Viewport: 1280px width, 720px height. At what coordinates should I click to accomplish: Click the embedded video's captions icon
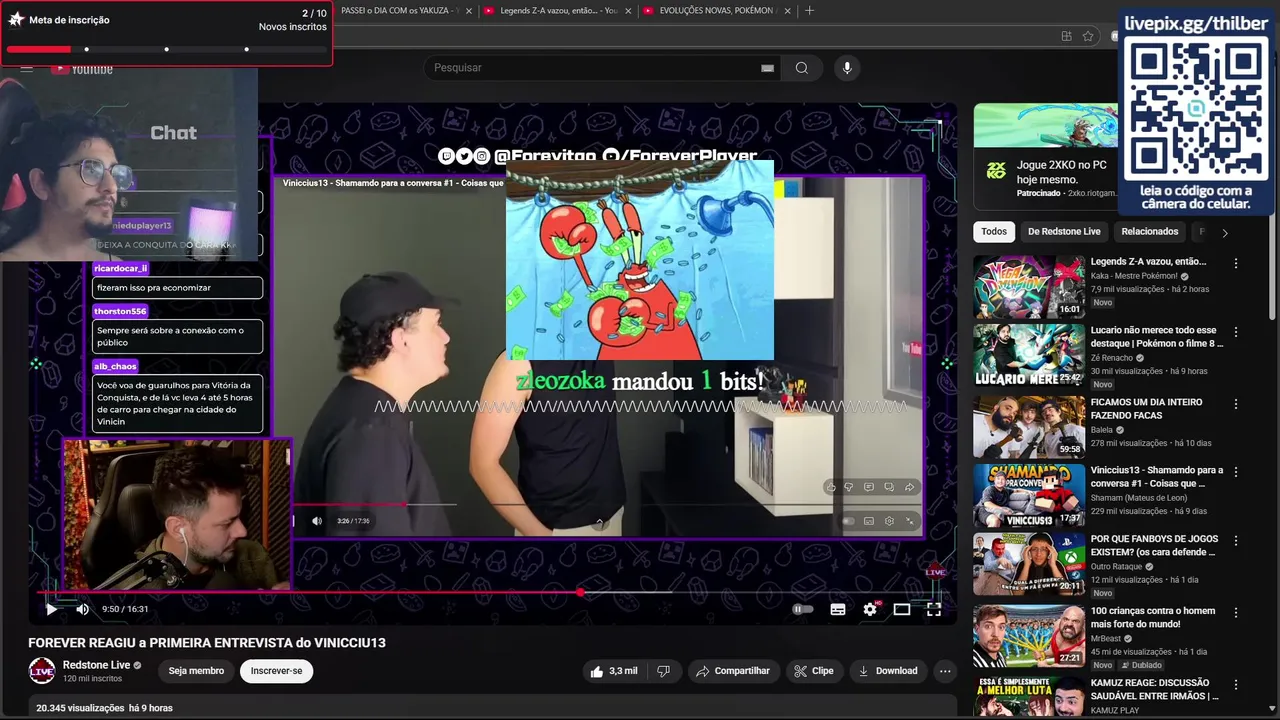[869, 521]
